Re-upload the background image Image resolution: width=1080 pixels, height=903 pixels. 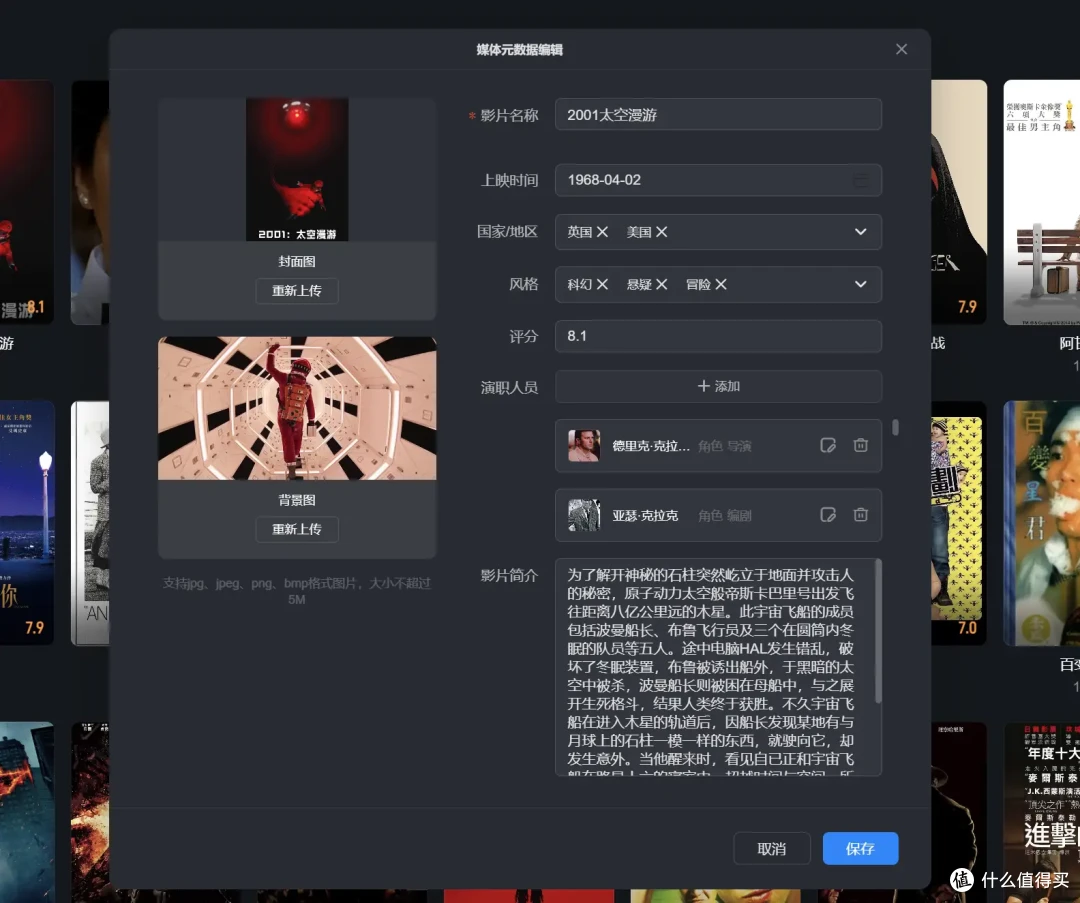click(297, 529)
